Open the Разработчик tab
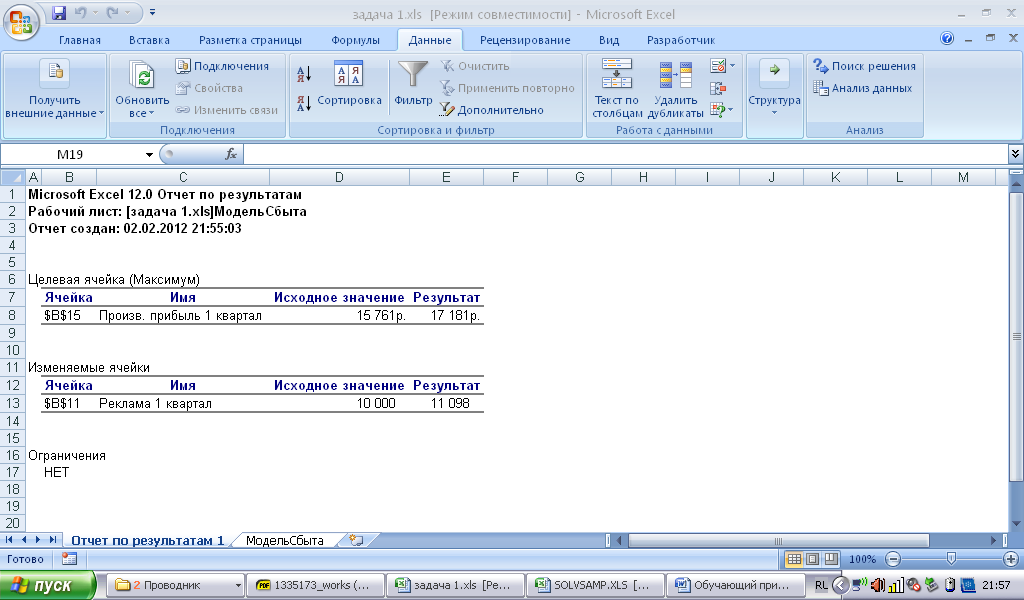1024x600 pixels. pos(680,40)
